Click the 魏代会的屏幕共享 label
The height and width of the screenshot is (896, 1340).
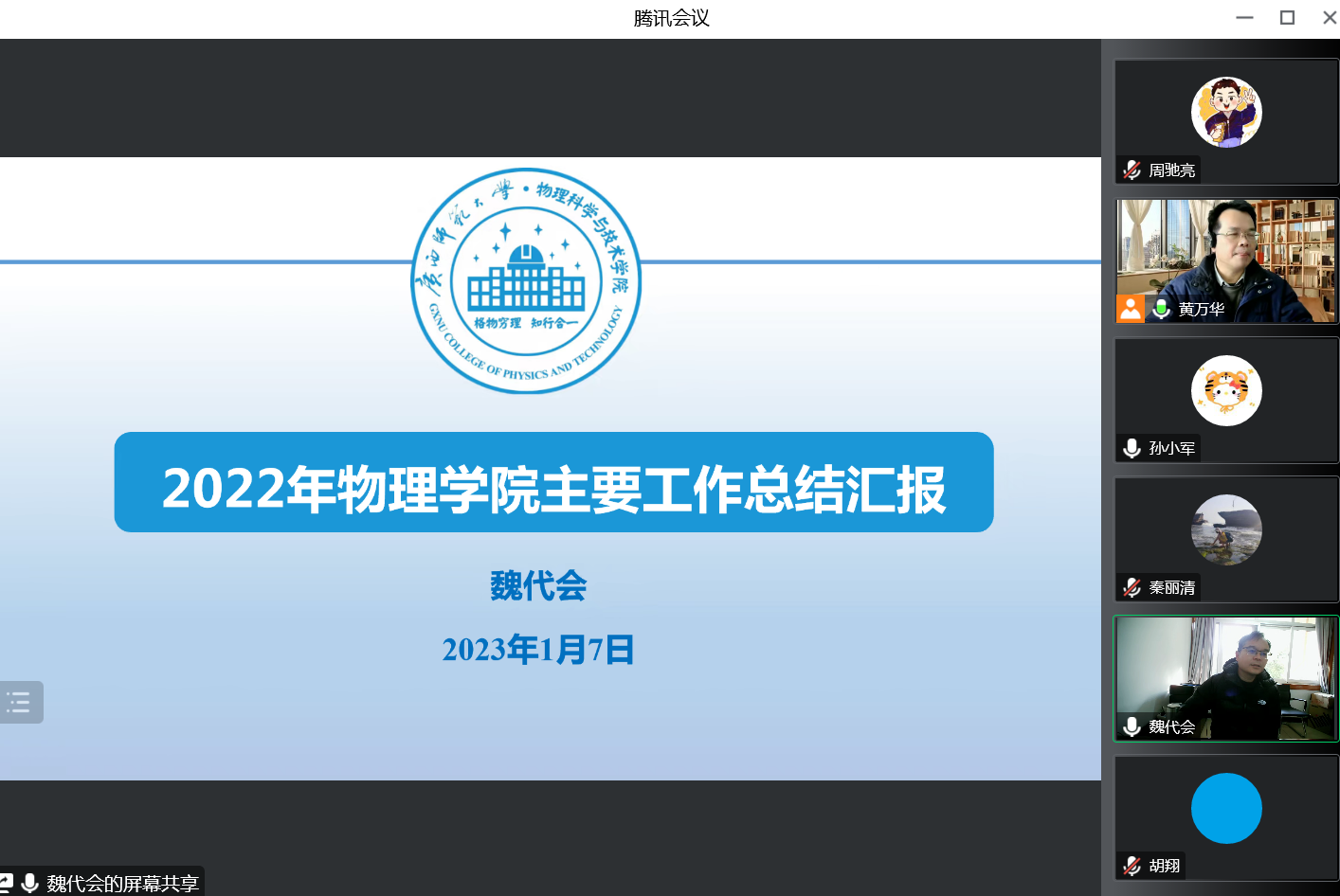(x=122, y=884)
